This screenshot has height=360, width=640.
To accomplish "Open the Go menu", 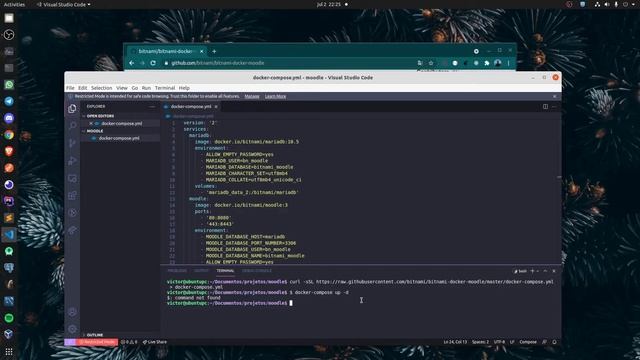I will pos(135,88).
